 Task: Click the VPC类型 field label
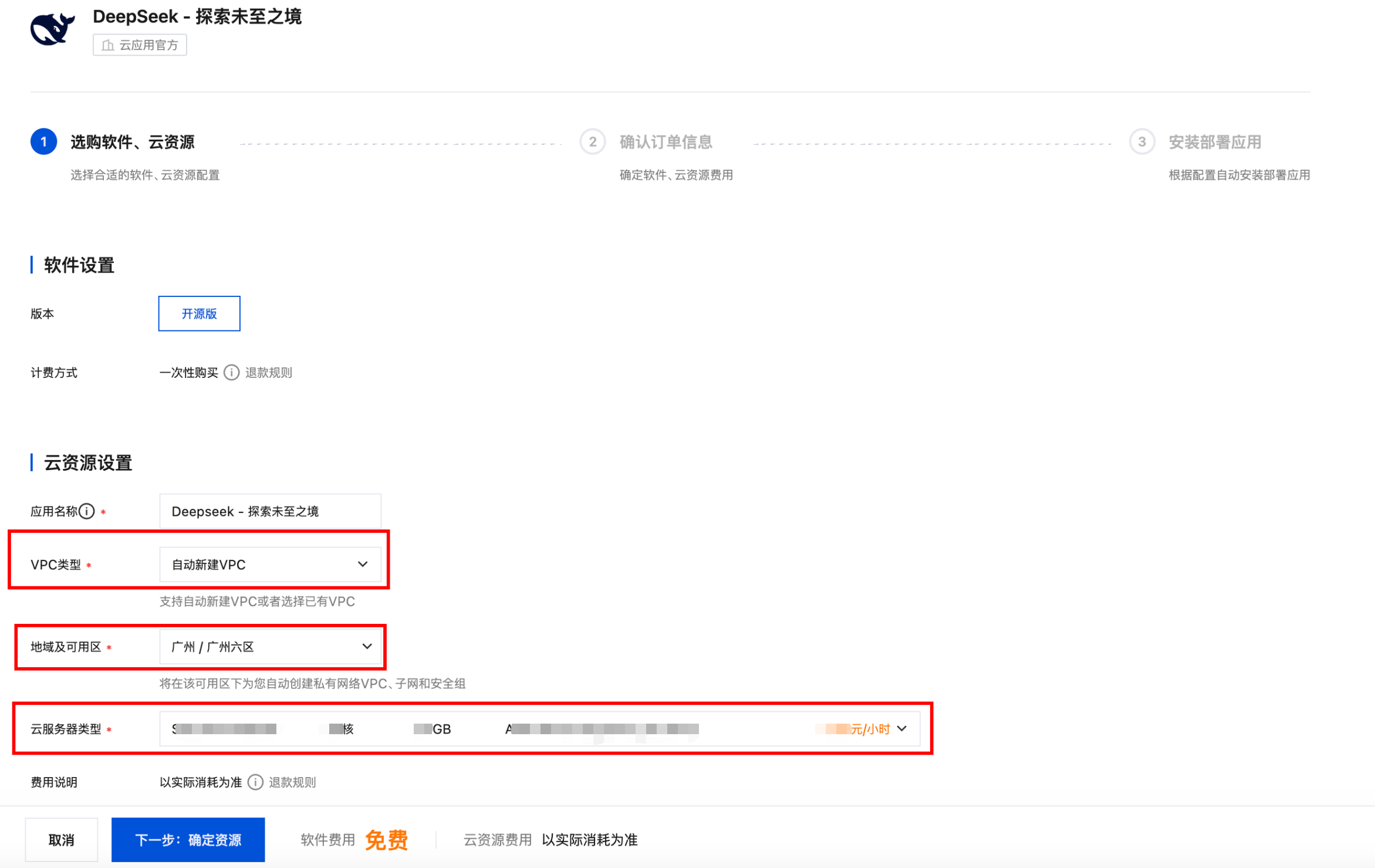coord(56,565)
